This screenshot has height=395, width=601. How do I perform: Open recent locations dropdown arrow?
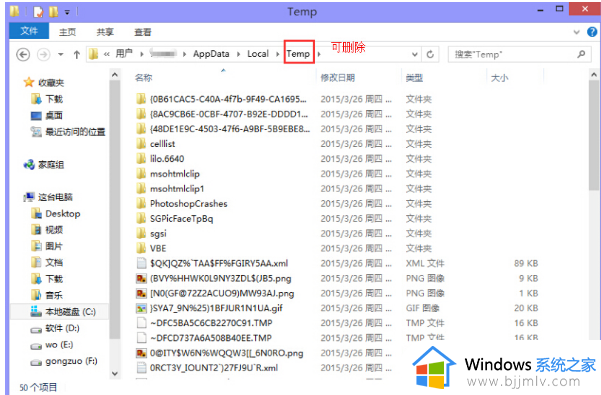(x=61, y=54)
